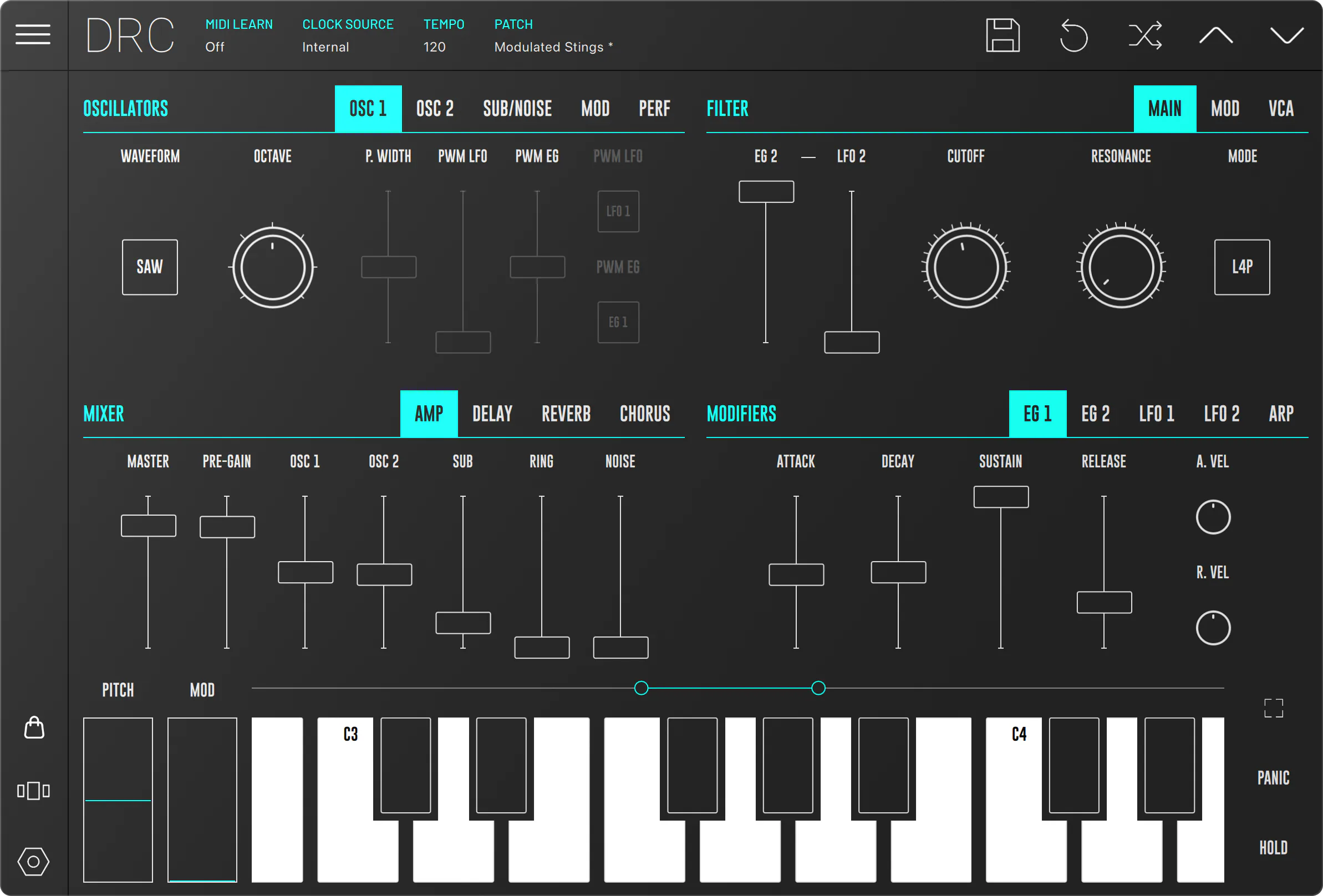Click the hexagon settings icon
This screenshot has width=1323, height=896.
click(x=34, y=861)
